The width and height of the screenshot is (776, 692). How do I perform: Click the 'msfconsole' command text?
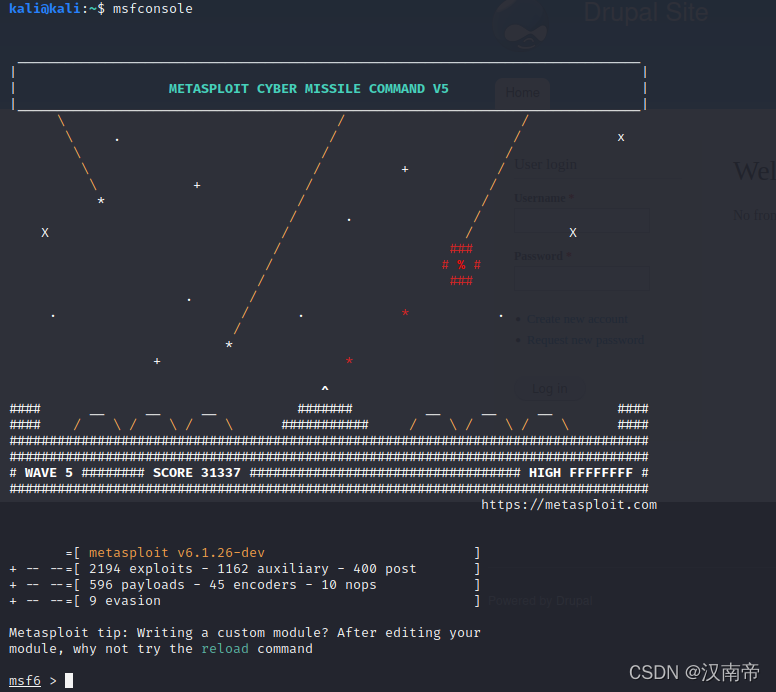coord(152,9)
